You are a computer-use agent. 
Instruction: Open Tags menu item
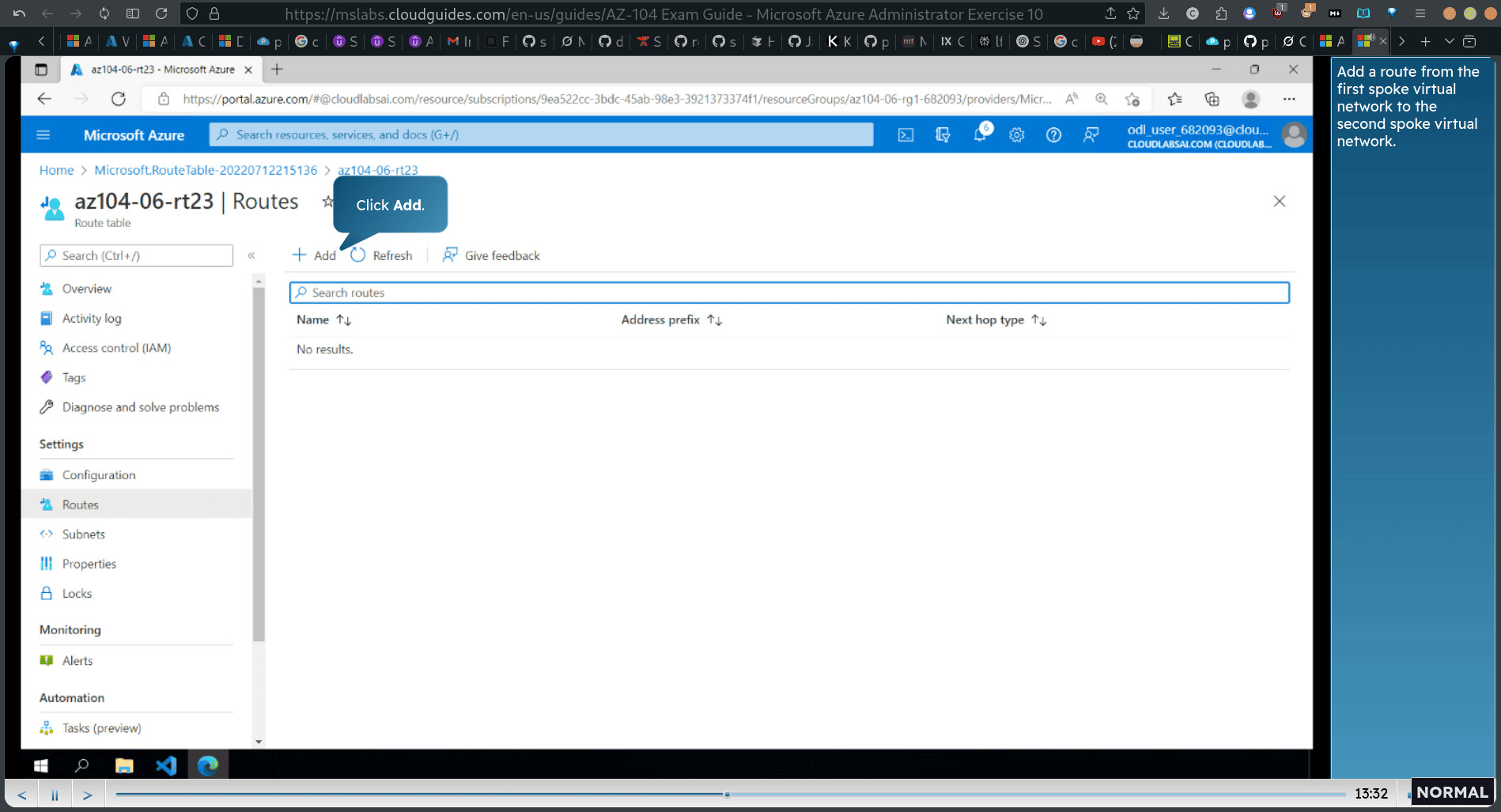(74, 377)
